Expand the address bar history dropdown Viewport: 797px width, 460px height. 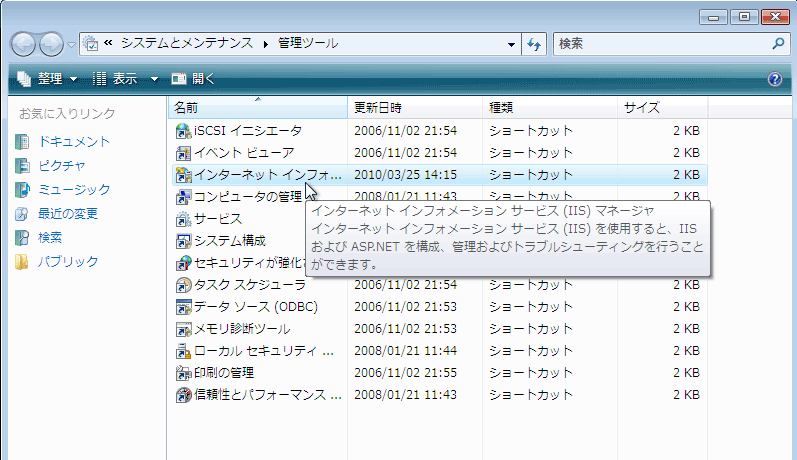[511, 45]
